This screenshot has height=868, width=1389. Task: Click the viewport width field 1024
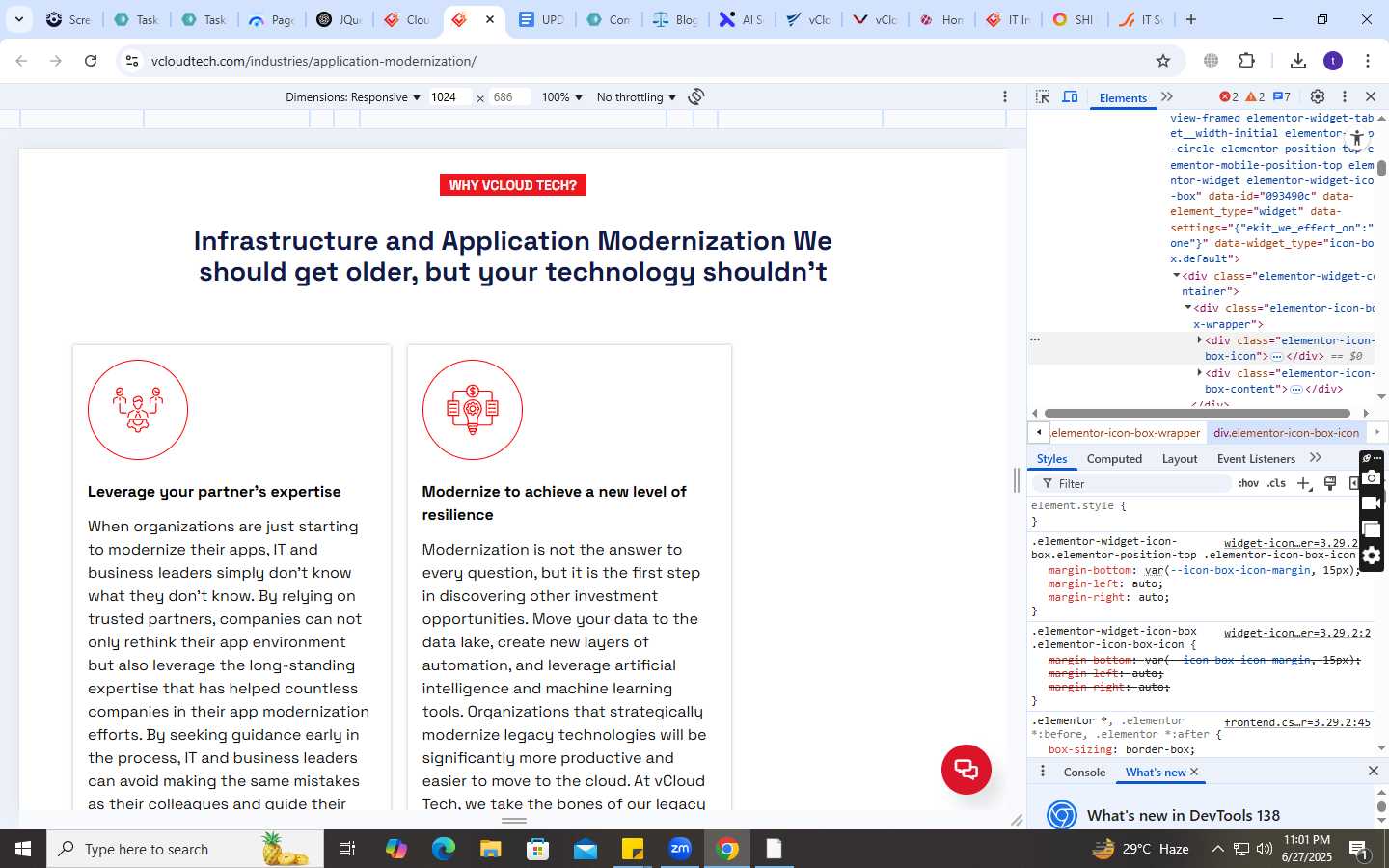click(450, 96)
